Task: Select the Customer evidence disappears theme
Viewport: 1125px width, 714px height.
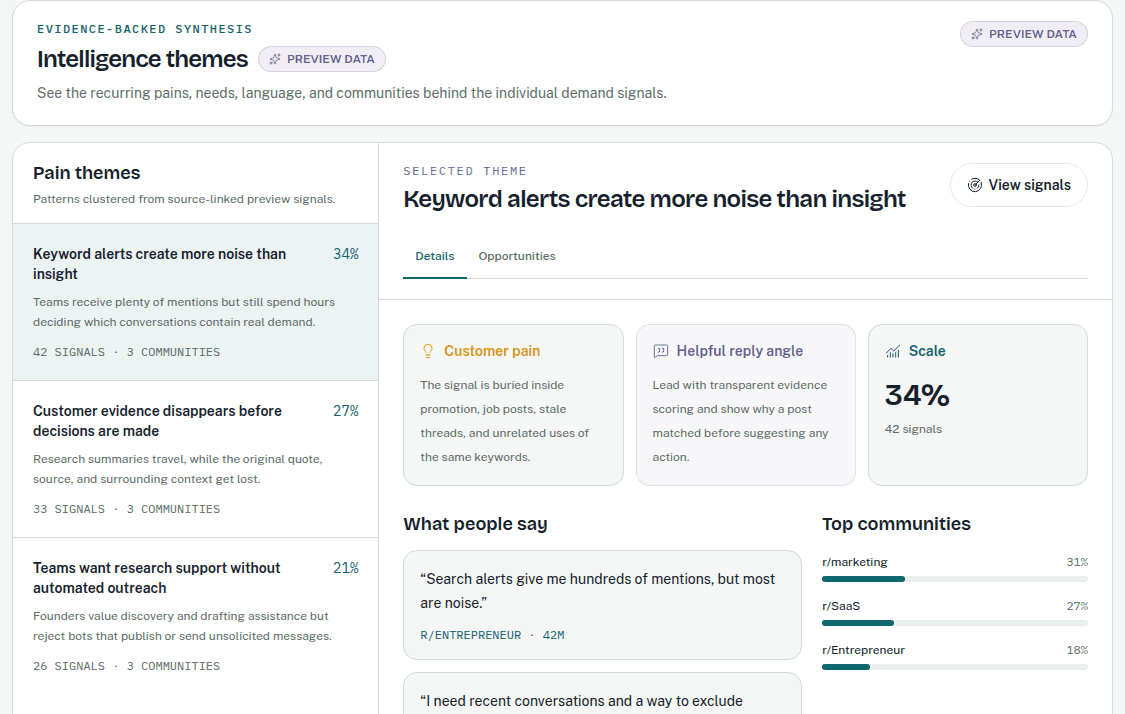Action: (x=195, y=459)
